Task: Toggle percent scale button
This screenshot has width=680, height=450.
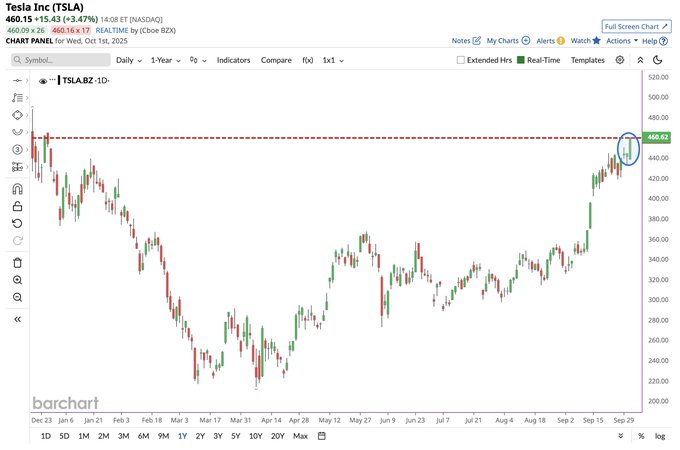Action: [x=641, y=436]
